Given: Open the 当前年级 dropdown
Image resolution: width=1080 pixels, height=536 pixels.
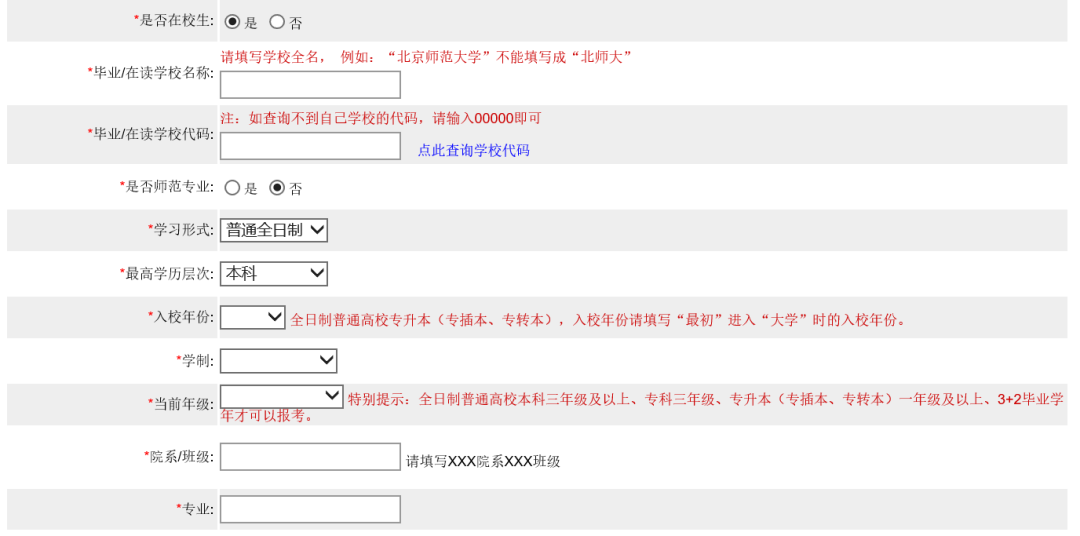Looking at the screenshot, I should 281,397.
